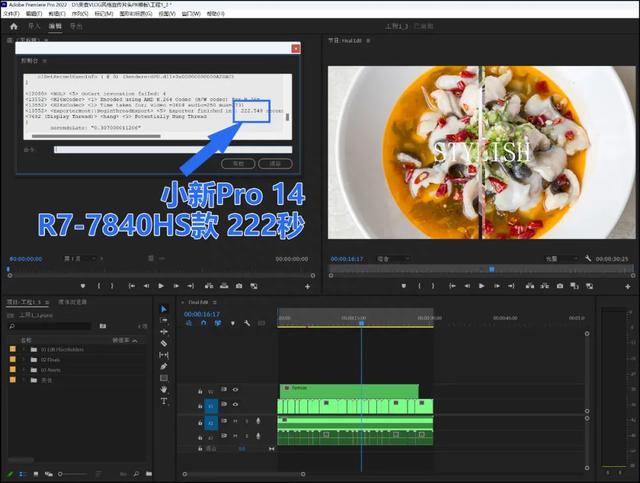Open the 编辑(E) menu

(x=34, y=13)
